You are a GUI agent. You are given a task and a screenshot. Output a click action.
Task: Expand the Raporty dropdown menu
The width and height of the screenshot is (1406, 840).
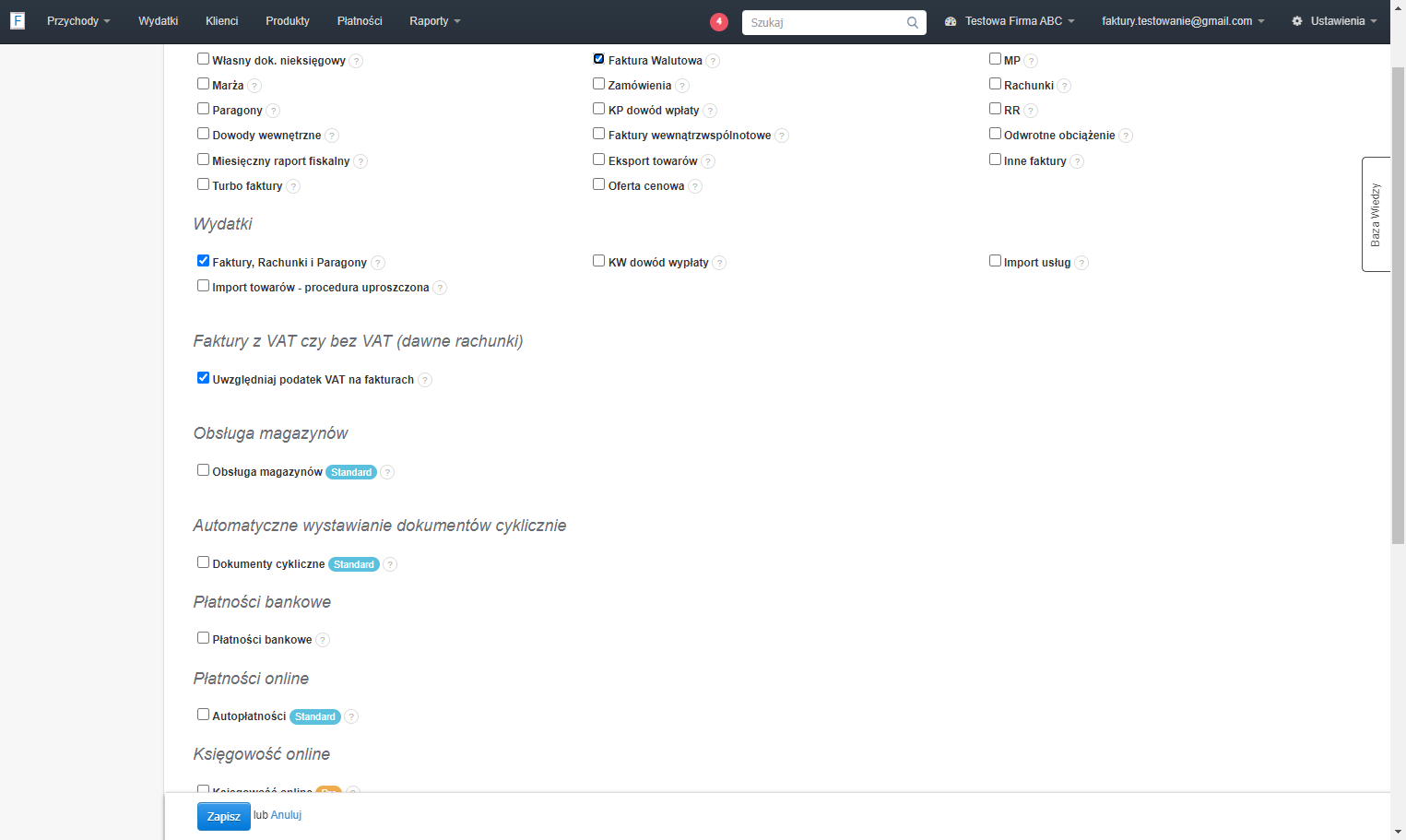coord(434,21)
